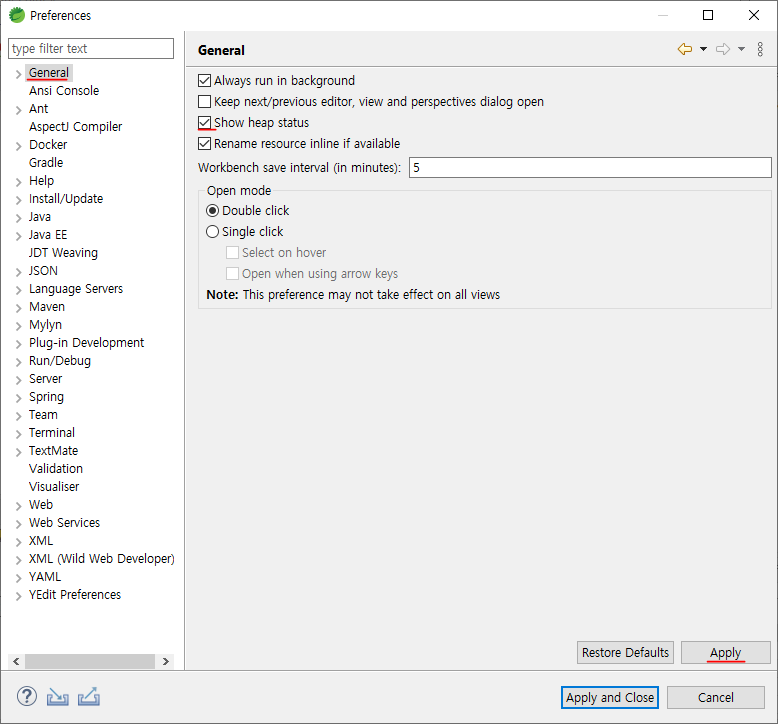Image resolution: width=778 pixels, height=724 pixels.
Task: Open Web Services preferences
Action: [x=65, y=523]
